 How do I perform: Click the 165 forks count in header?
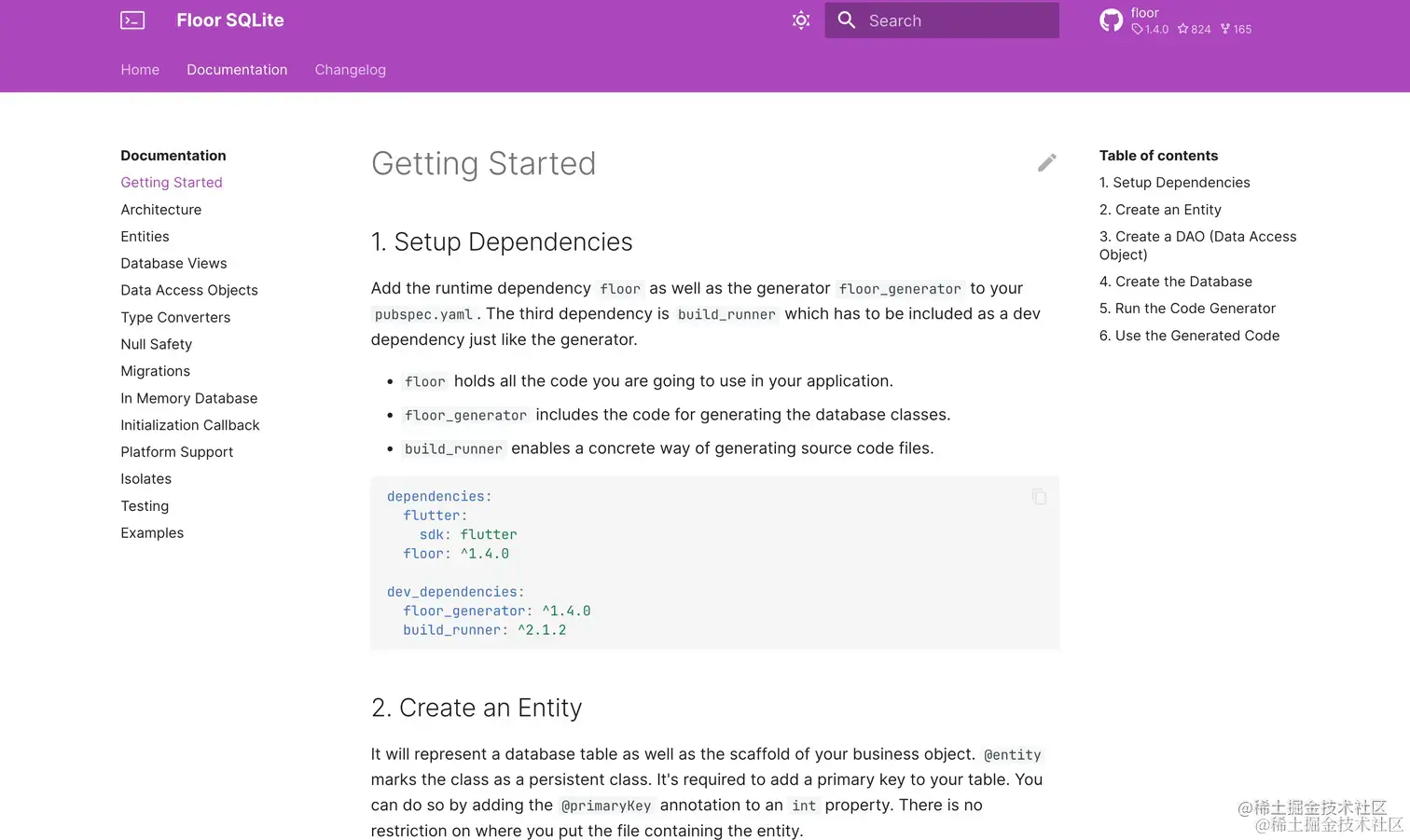pos(1237,29)
